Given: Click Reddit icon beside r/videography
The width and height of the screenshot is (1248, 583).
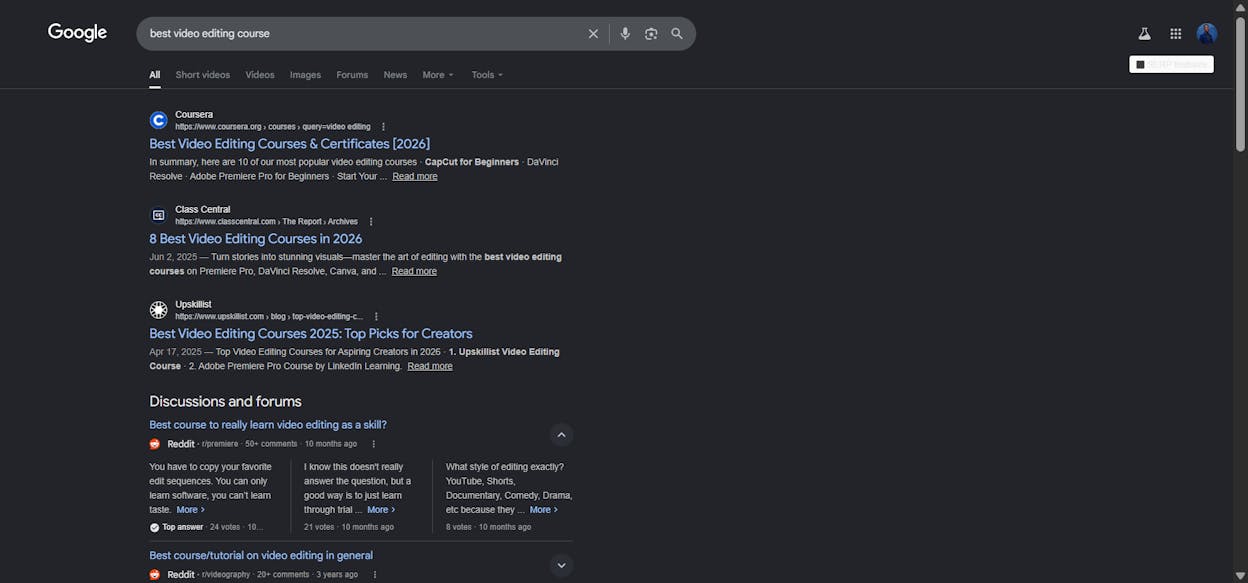Looking at the screenshot, I should [155, 575].
